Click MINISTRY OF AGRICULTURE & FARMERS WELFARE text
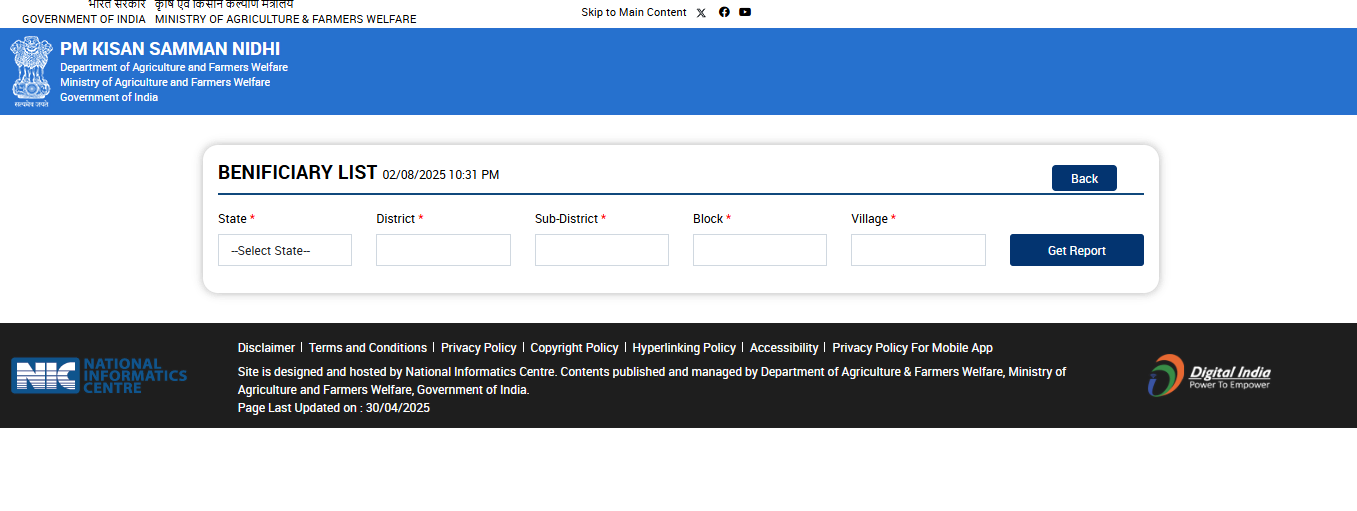Image resolution: width=1357 pixels, height=511 pixels. 286,19
